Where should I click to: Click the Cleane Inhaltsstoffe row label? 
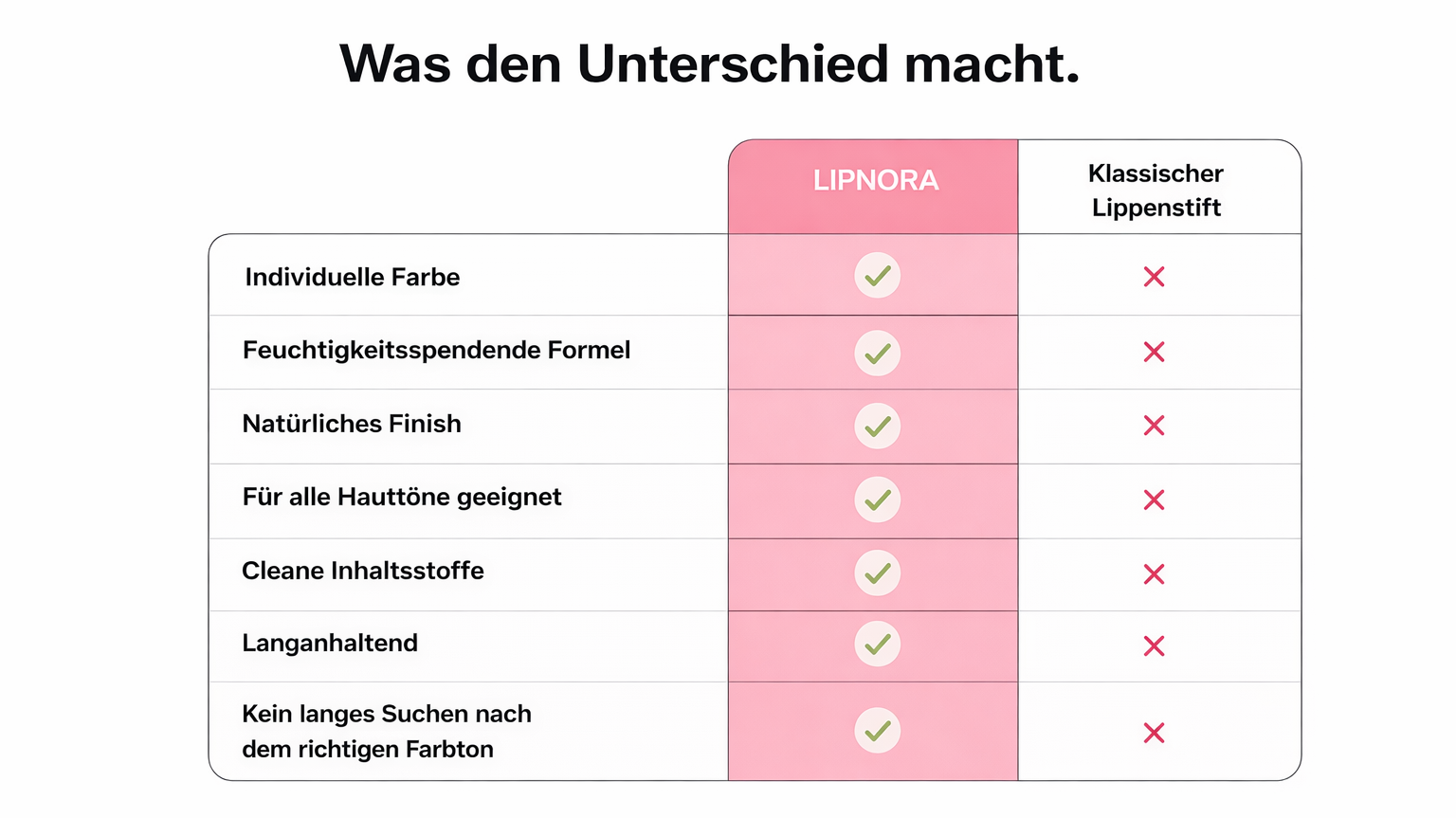tap(362, 571)
